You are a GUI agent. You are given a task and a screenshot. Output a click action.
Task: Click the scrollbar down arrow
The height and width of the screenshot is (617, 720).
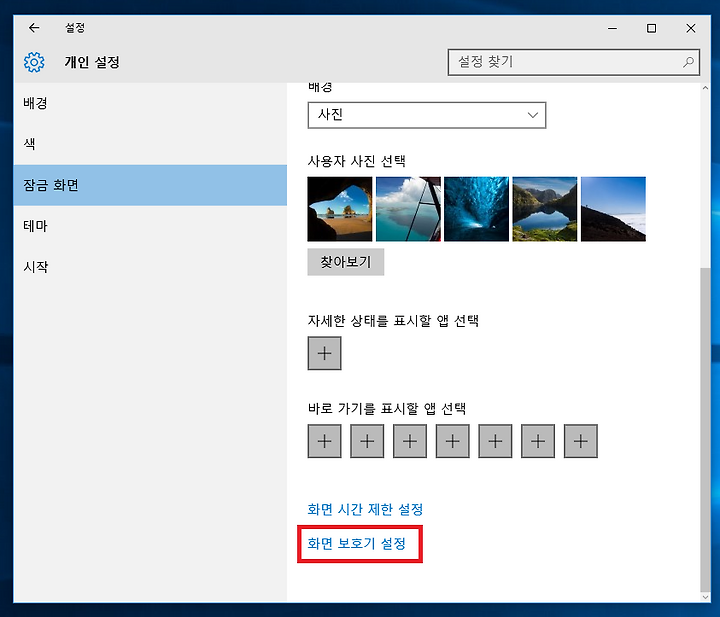pyautogui.click(x=705, y=597)
